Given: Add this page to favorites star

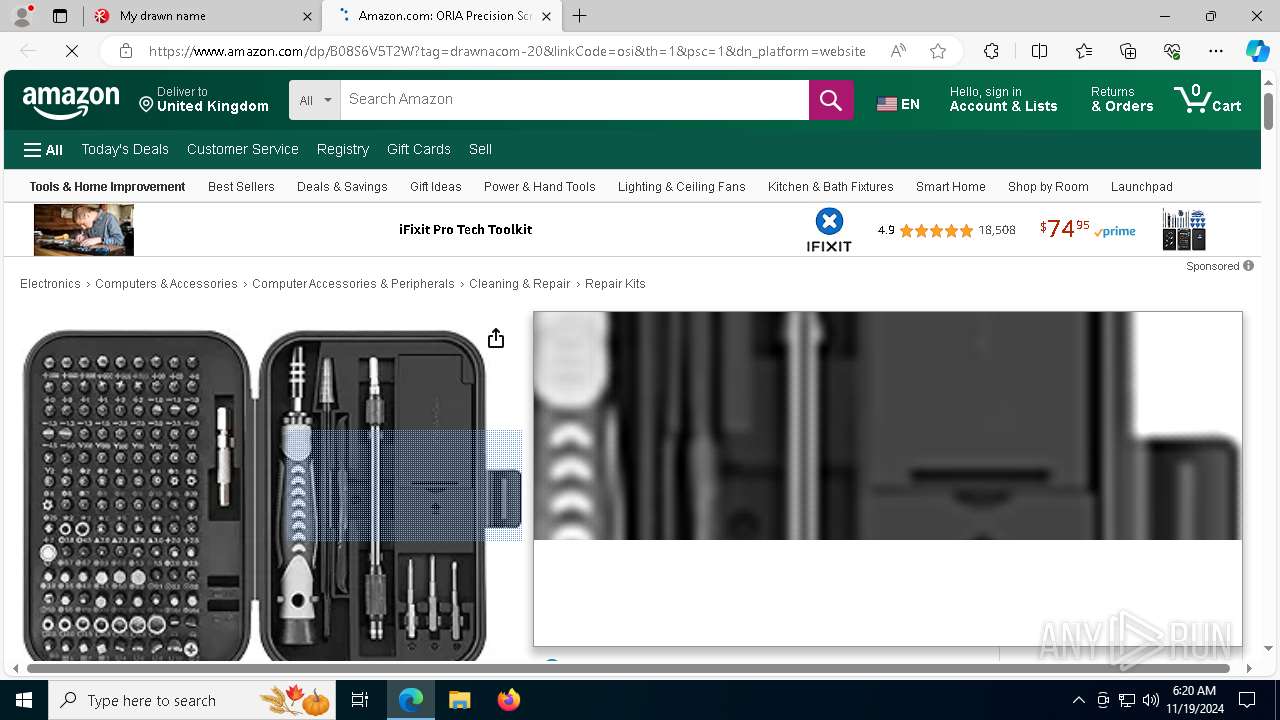Looking at the screenshot, I should 938,51.
